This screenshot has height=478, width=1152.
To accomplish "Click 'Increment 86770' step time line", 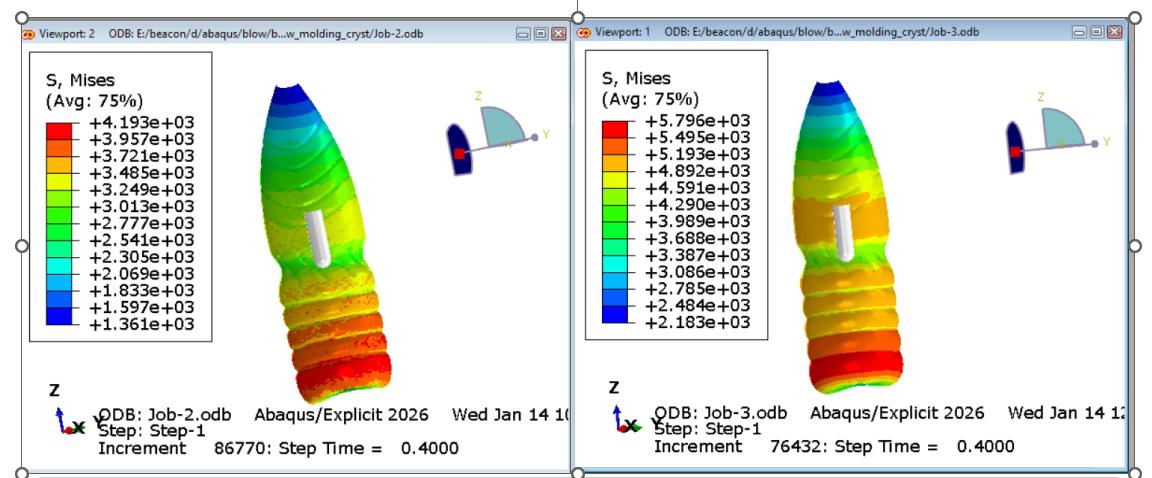I will 278,448.
